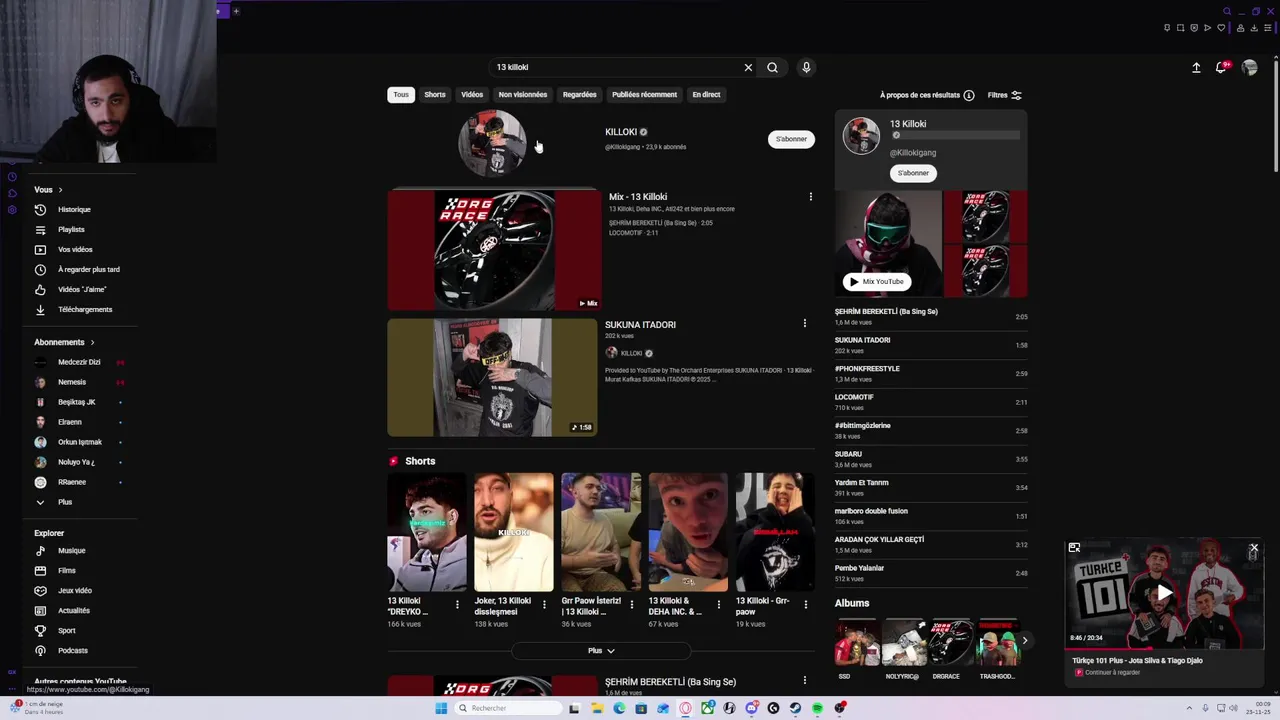The width and height of the screenshot is (1280, 720).
Task: Open the browser downloads icon
Action: point(1254,28)
